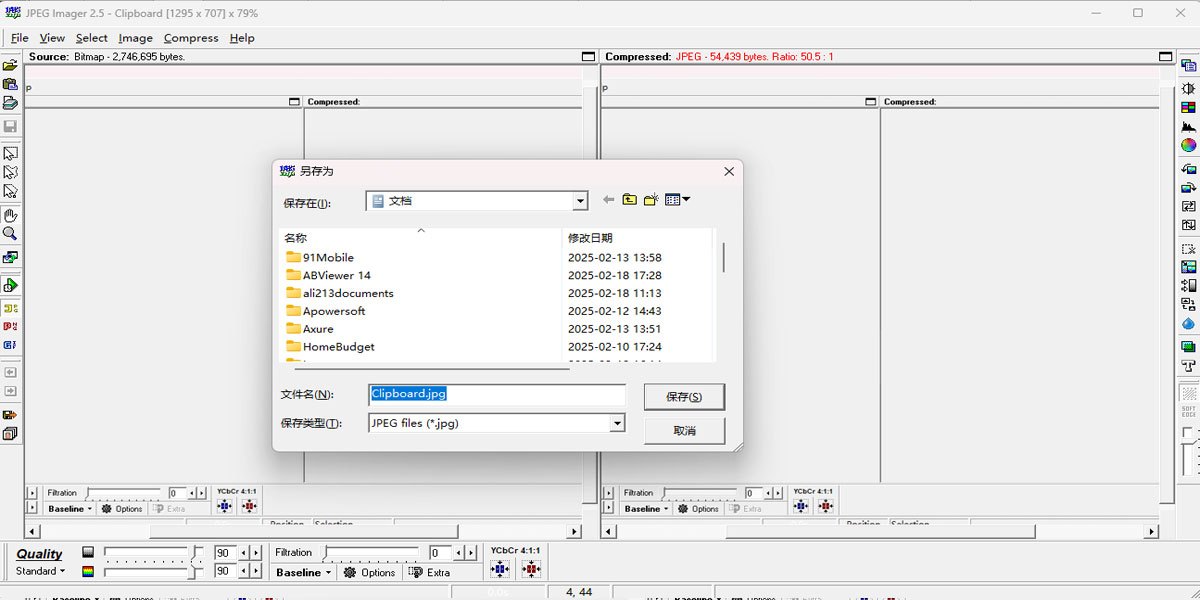Click the 保存(S) button to save
Screen dimensions: 1200x600
685,396
